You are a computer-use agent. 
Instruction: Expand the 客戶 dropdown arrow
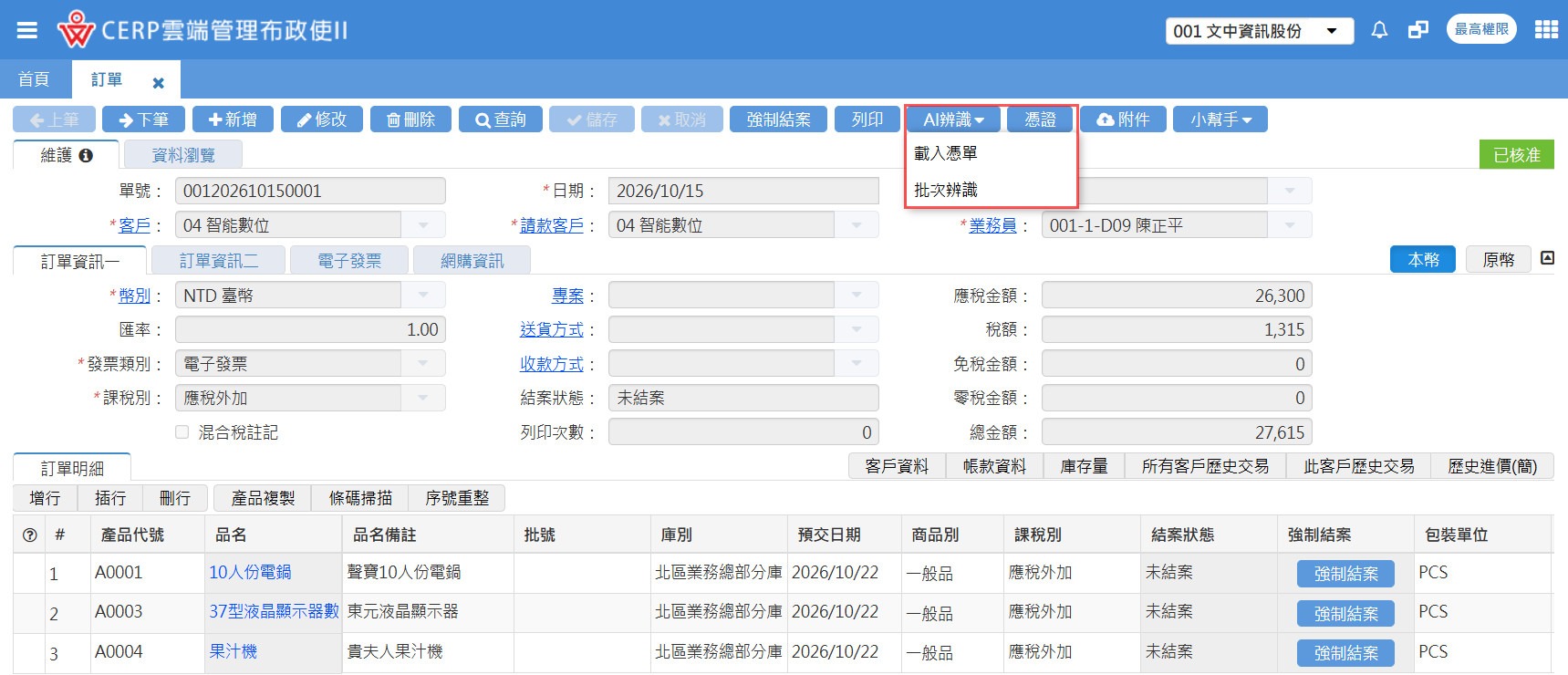click(x=423, y=224)
